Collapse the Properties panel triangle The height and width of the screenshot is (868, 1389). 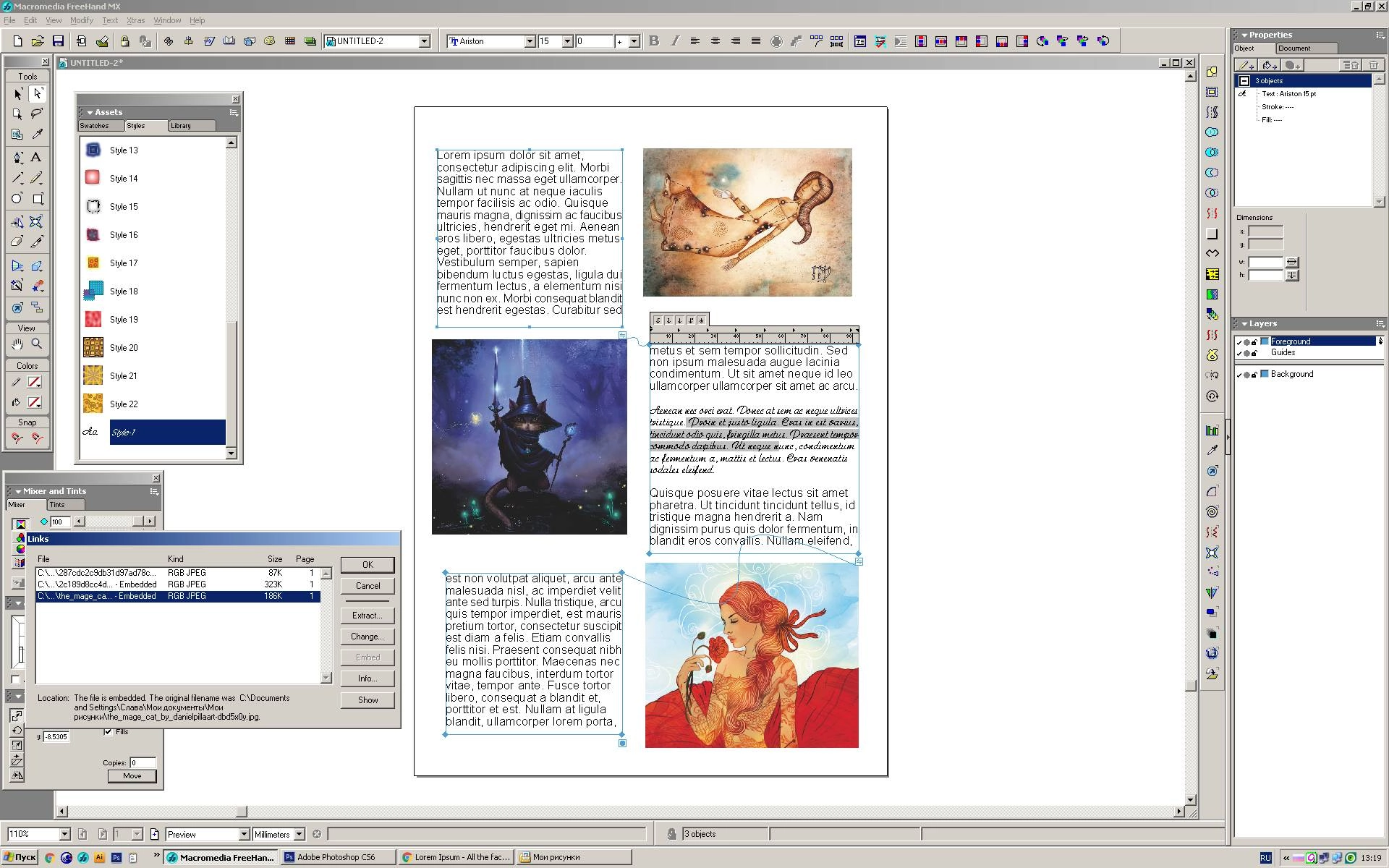[x=1244, y=35]
